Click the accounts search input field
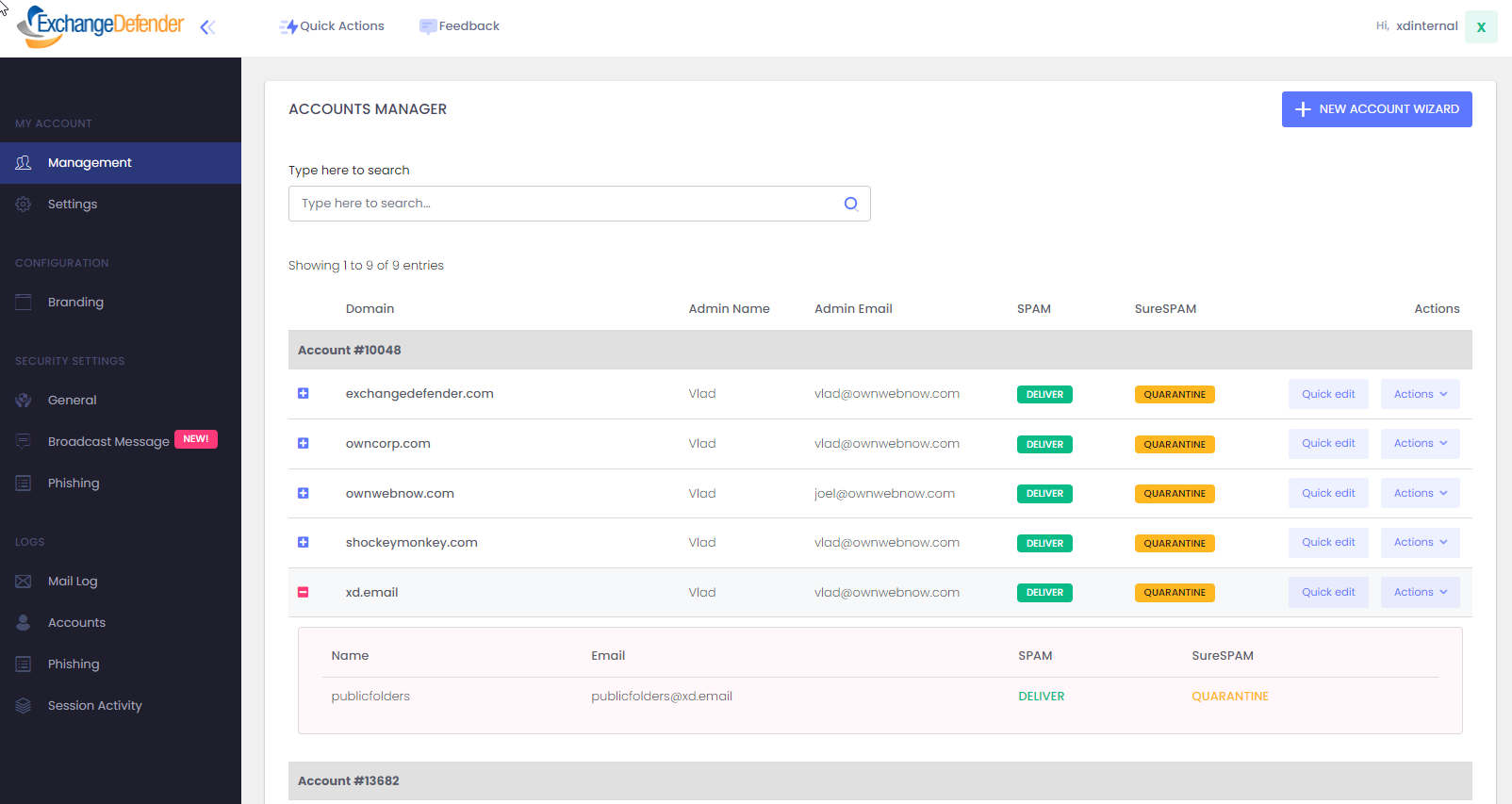This screenshot has height=804, width=1512. pyautogui.click(x=566, y=204)
